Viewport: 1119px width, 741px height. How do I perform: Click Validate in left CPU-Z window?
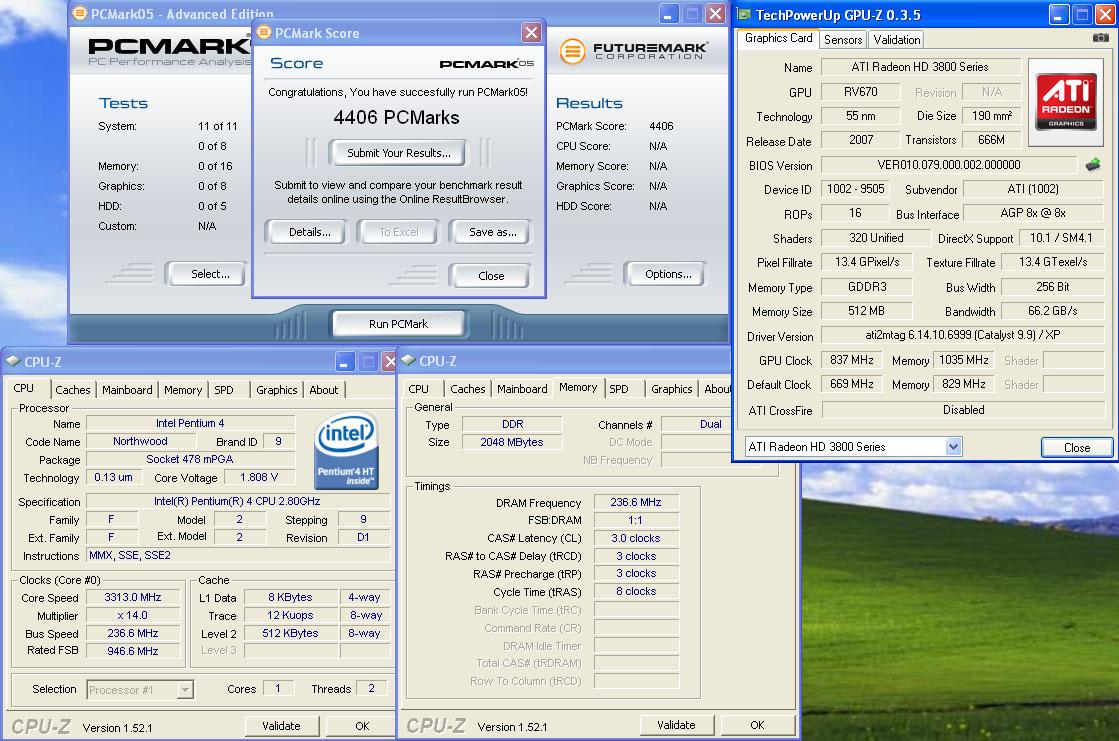click(x=281, y=726)
